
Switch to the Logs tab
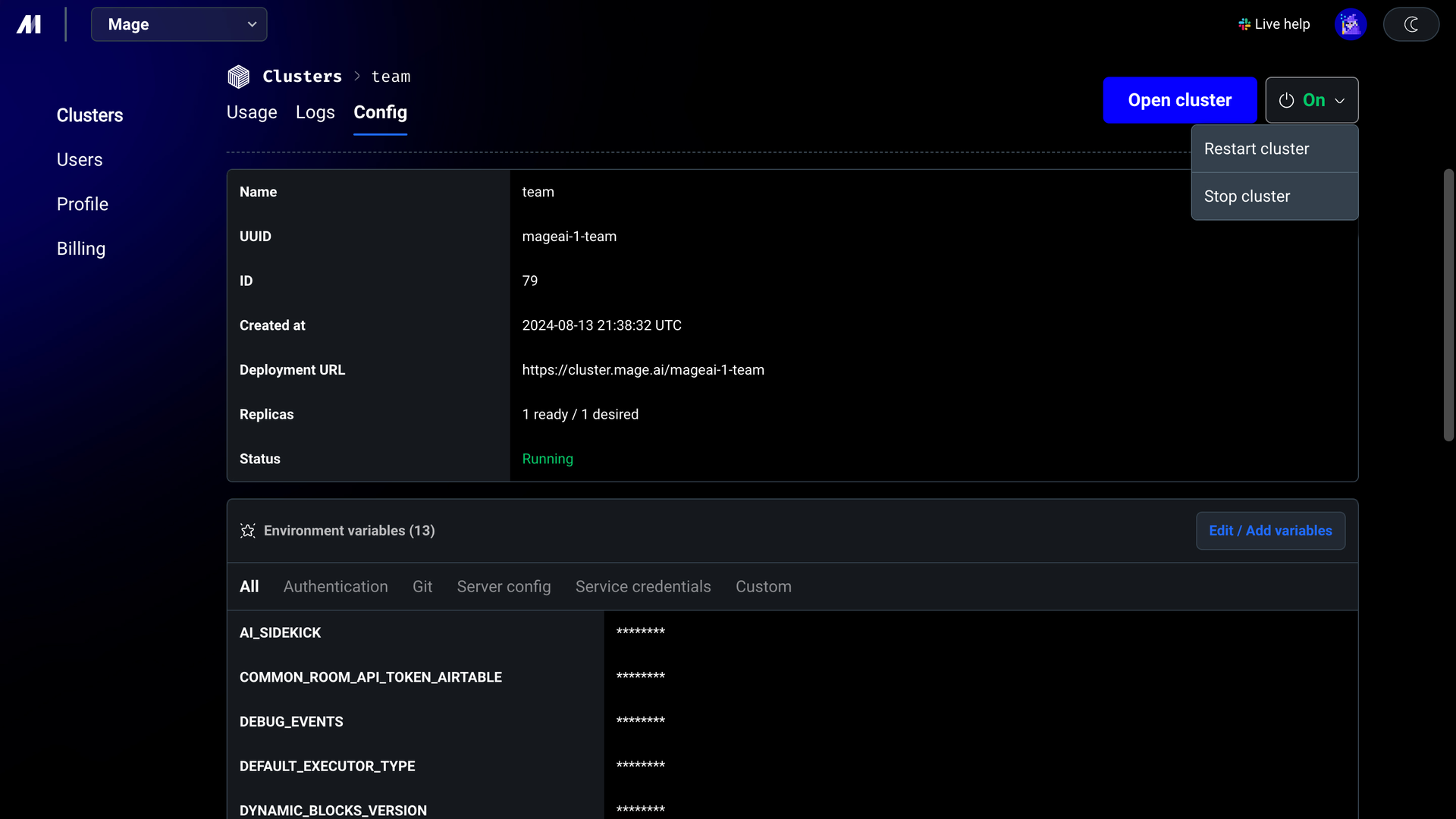point(315,112)
